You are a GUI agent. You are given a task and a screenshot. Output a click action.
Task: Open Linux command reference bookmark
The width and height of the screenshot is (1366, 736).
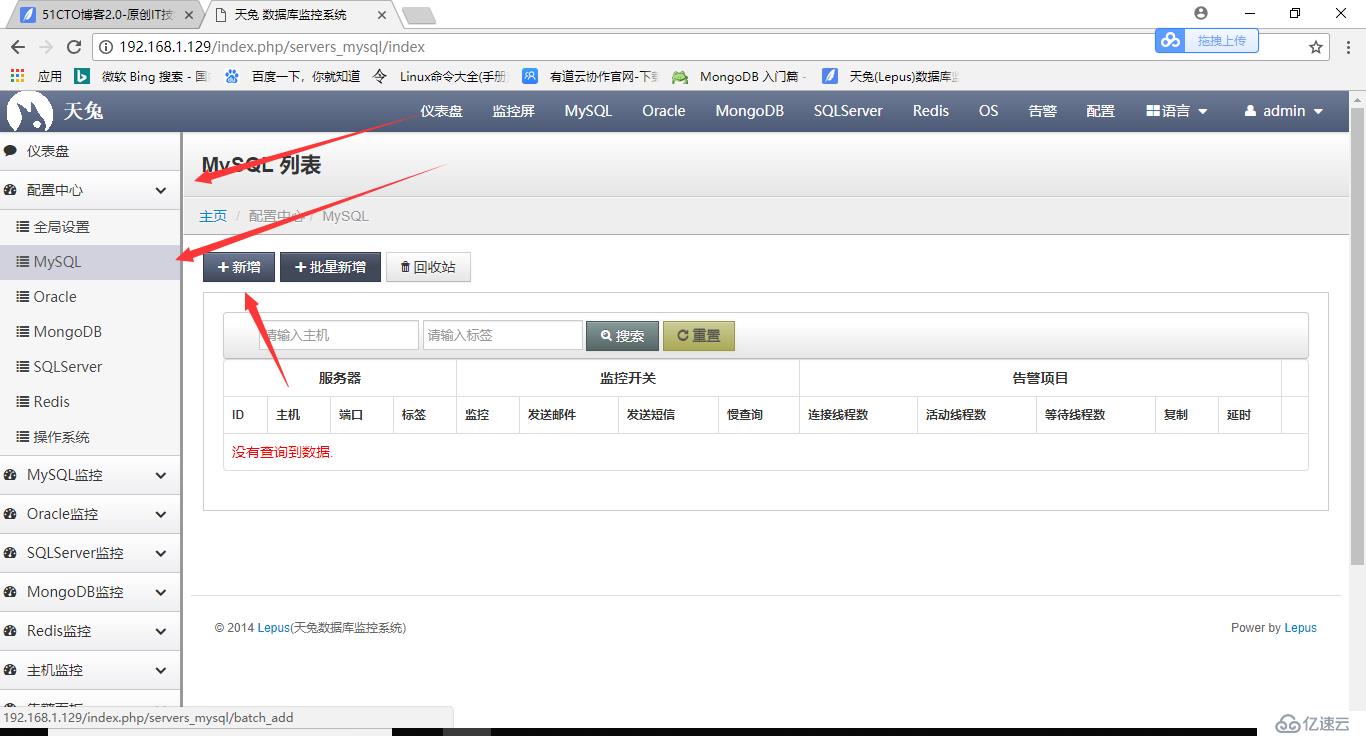click(440, 76)
